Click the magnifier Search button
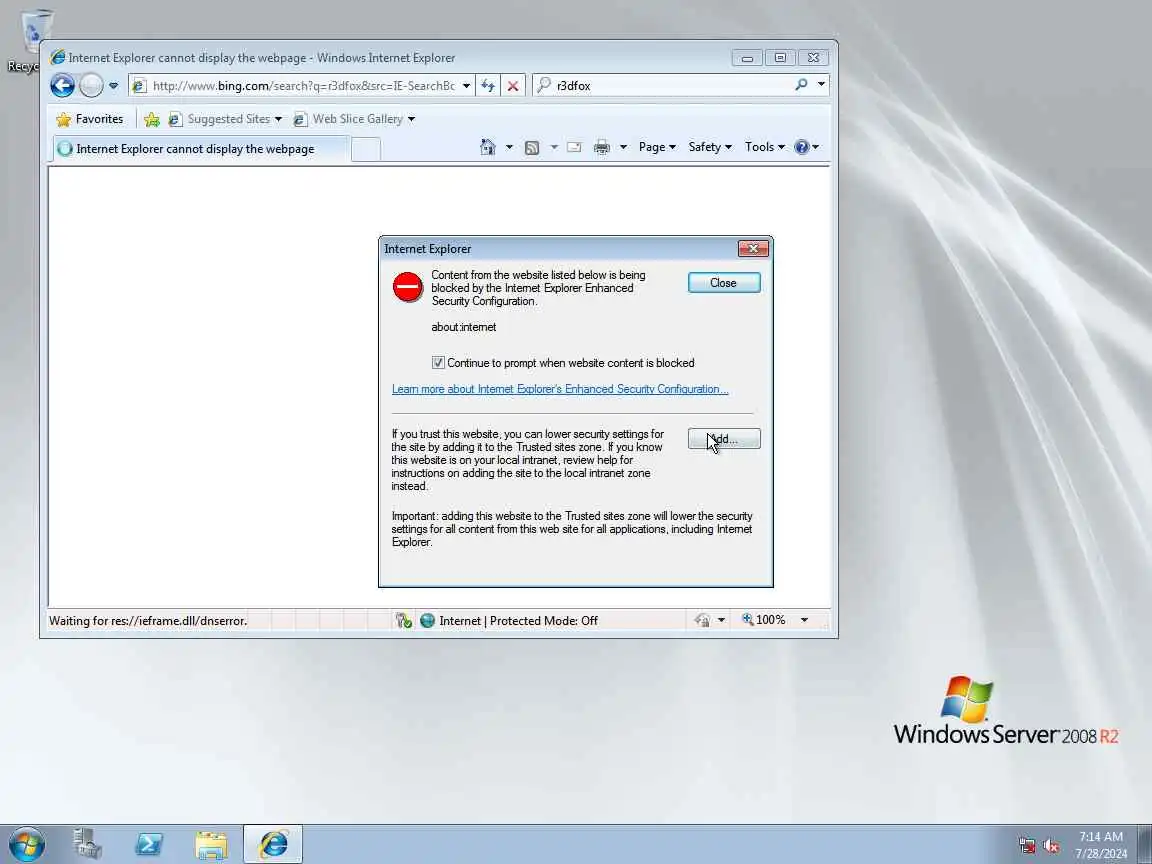 coord(802,85)
